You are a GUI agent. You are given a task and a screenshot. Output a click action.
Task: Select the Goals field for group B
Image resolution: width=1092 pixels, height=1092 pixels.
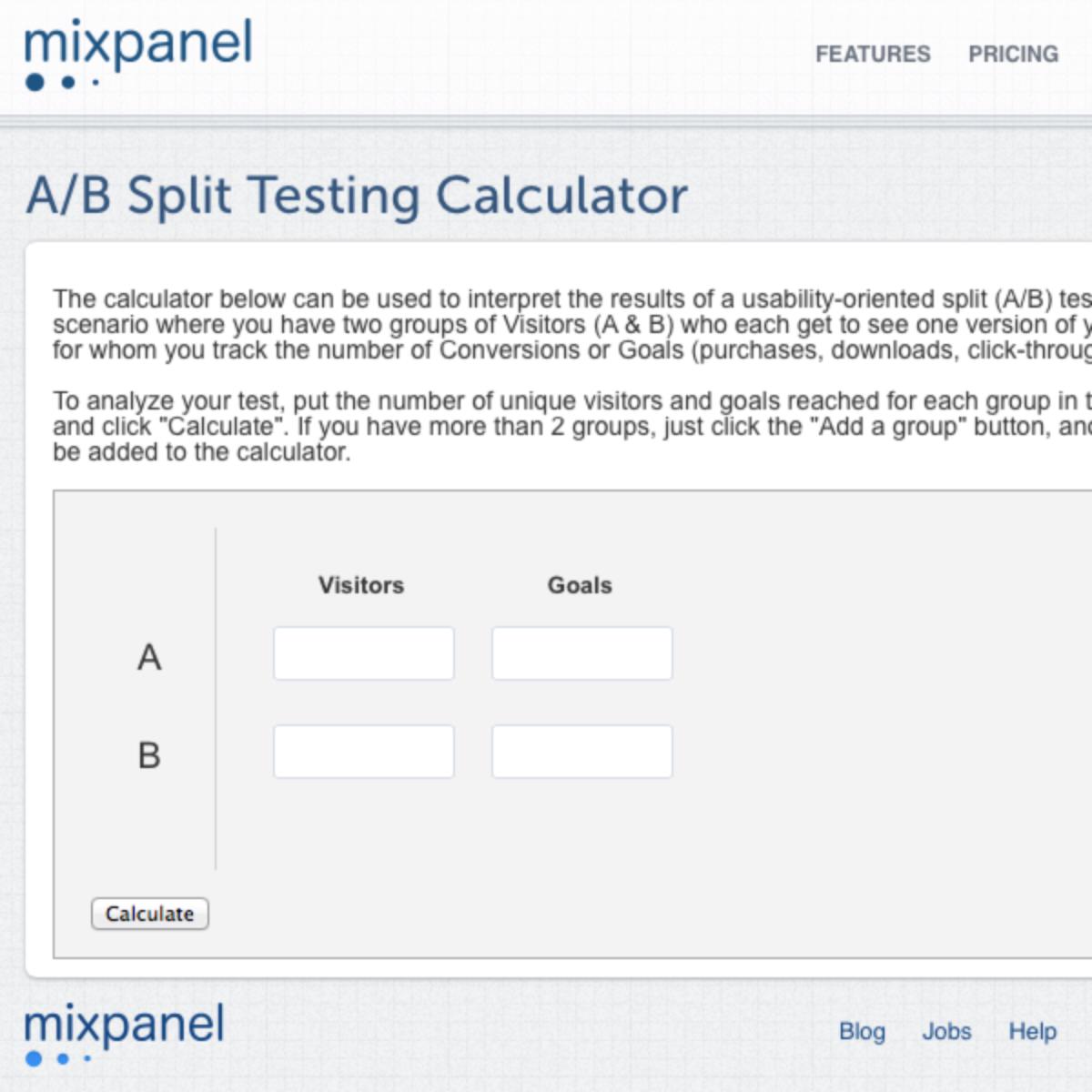point(581,751)
